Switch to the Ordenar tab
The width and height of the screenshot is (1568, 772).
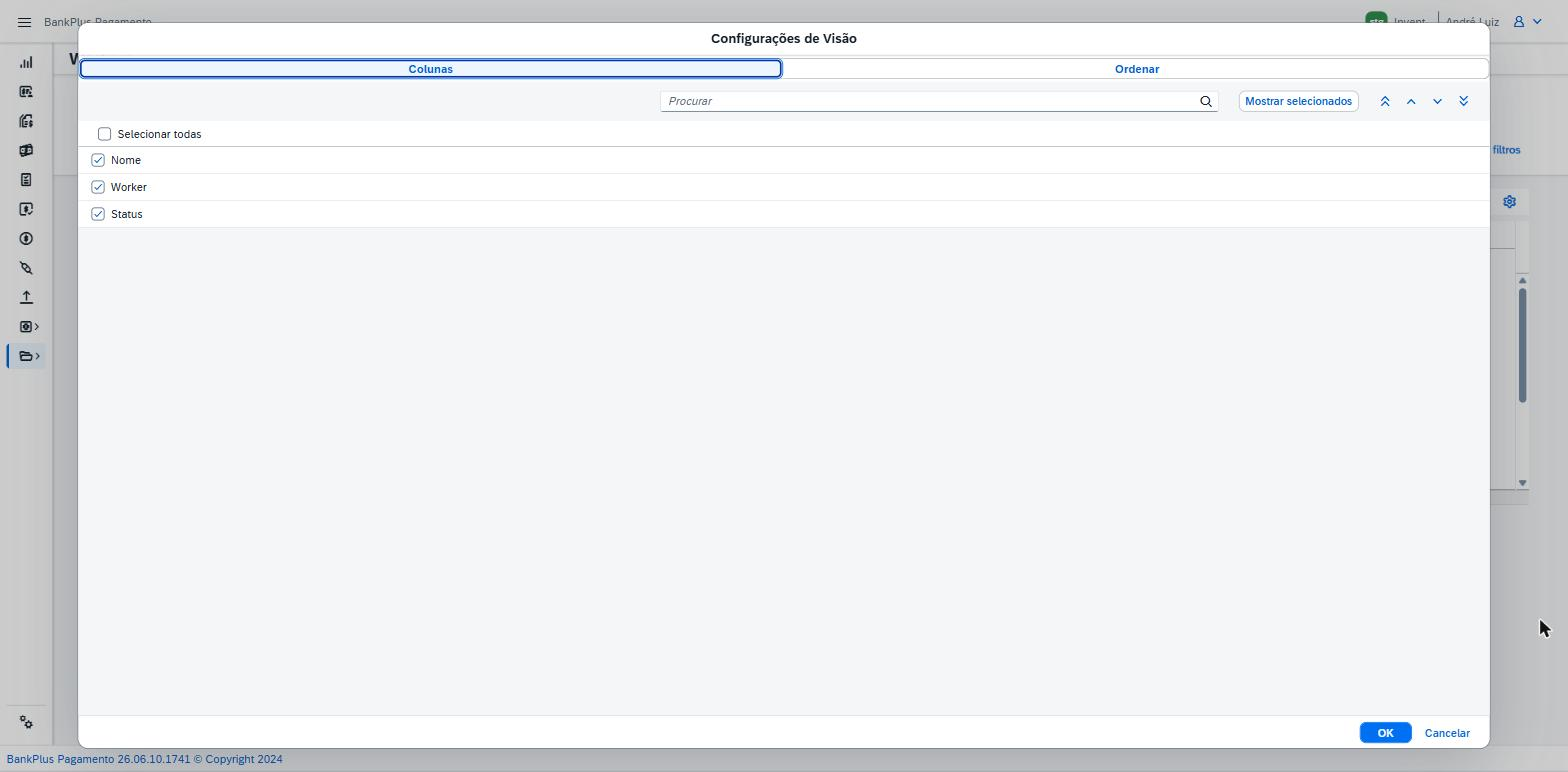point(1137,69)
